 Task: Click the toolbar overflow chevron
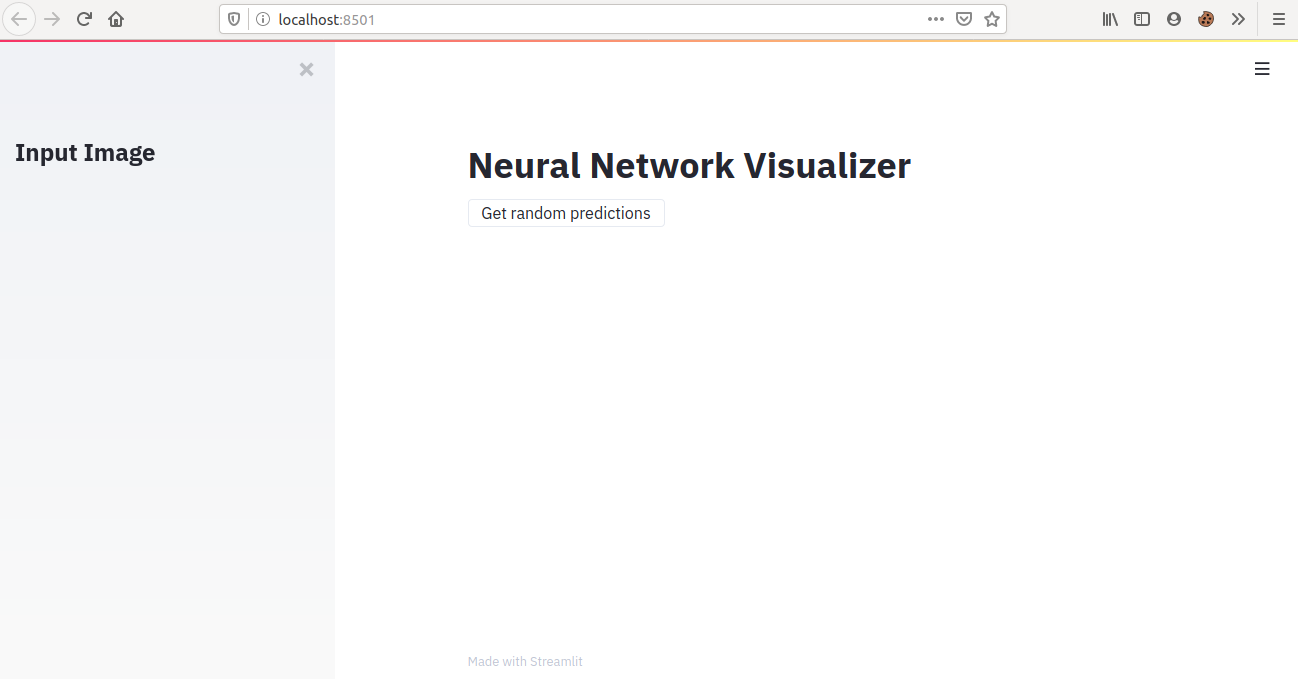(1238, 19)
